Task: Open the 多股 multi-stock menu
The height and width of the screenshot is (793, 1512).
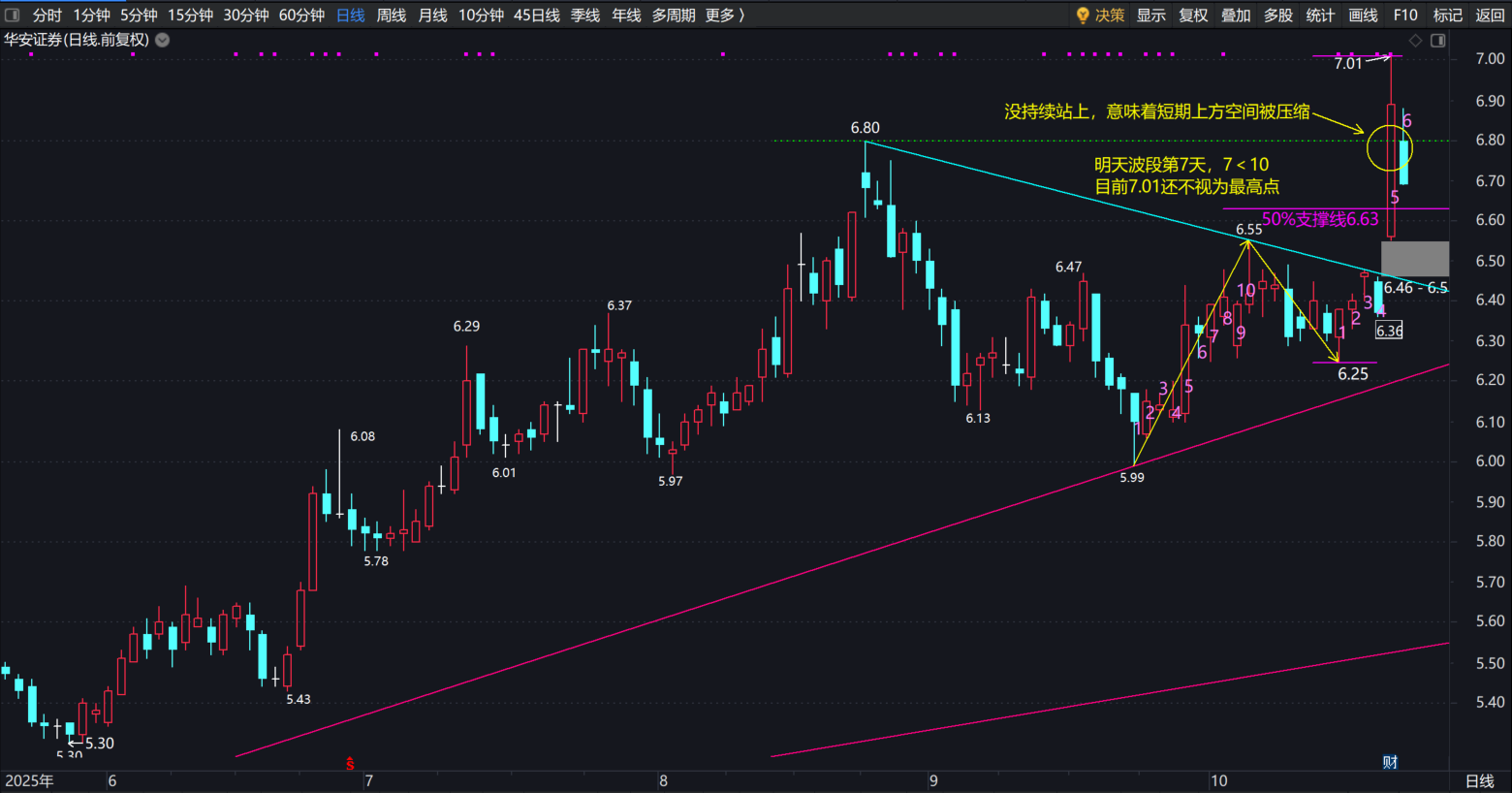Action: point(1278,16)
